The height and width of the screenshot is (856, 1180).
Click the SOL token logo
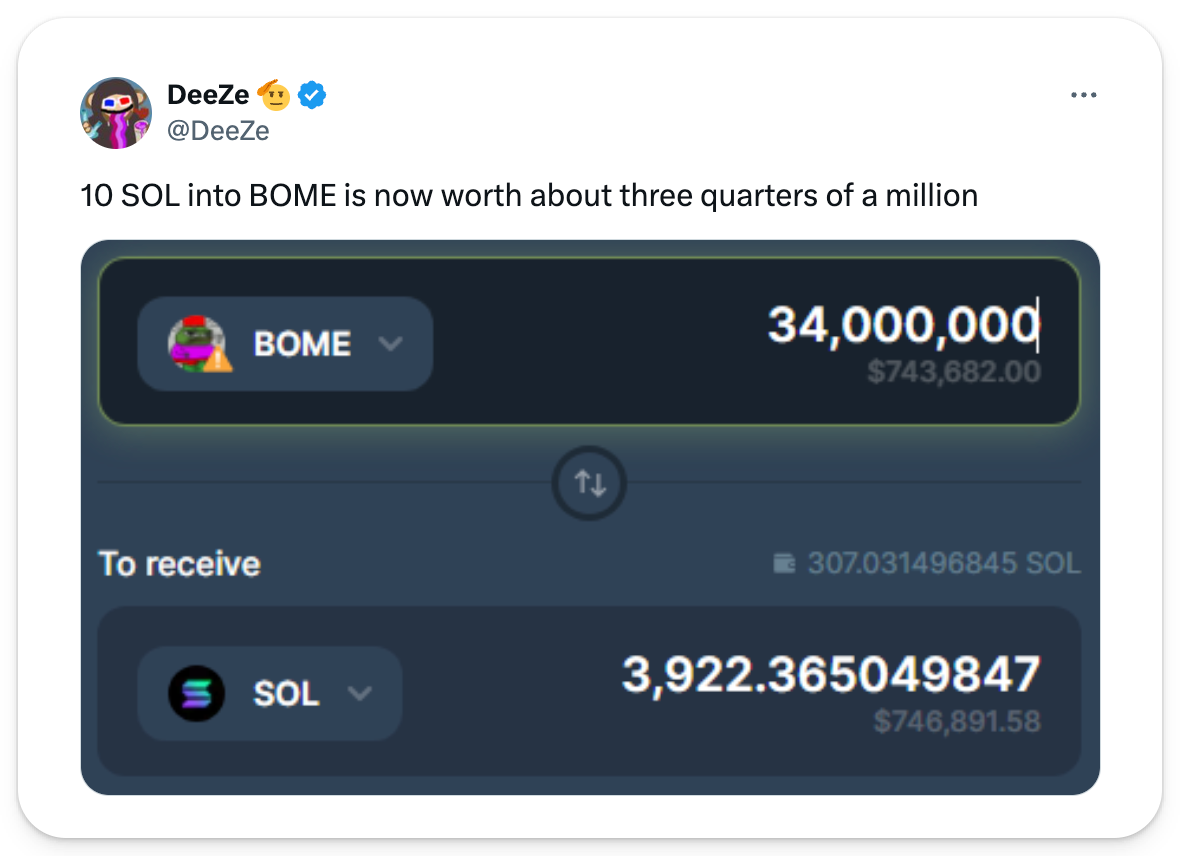coord(196,693)
